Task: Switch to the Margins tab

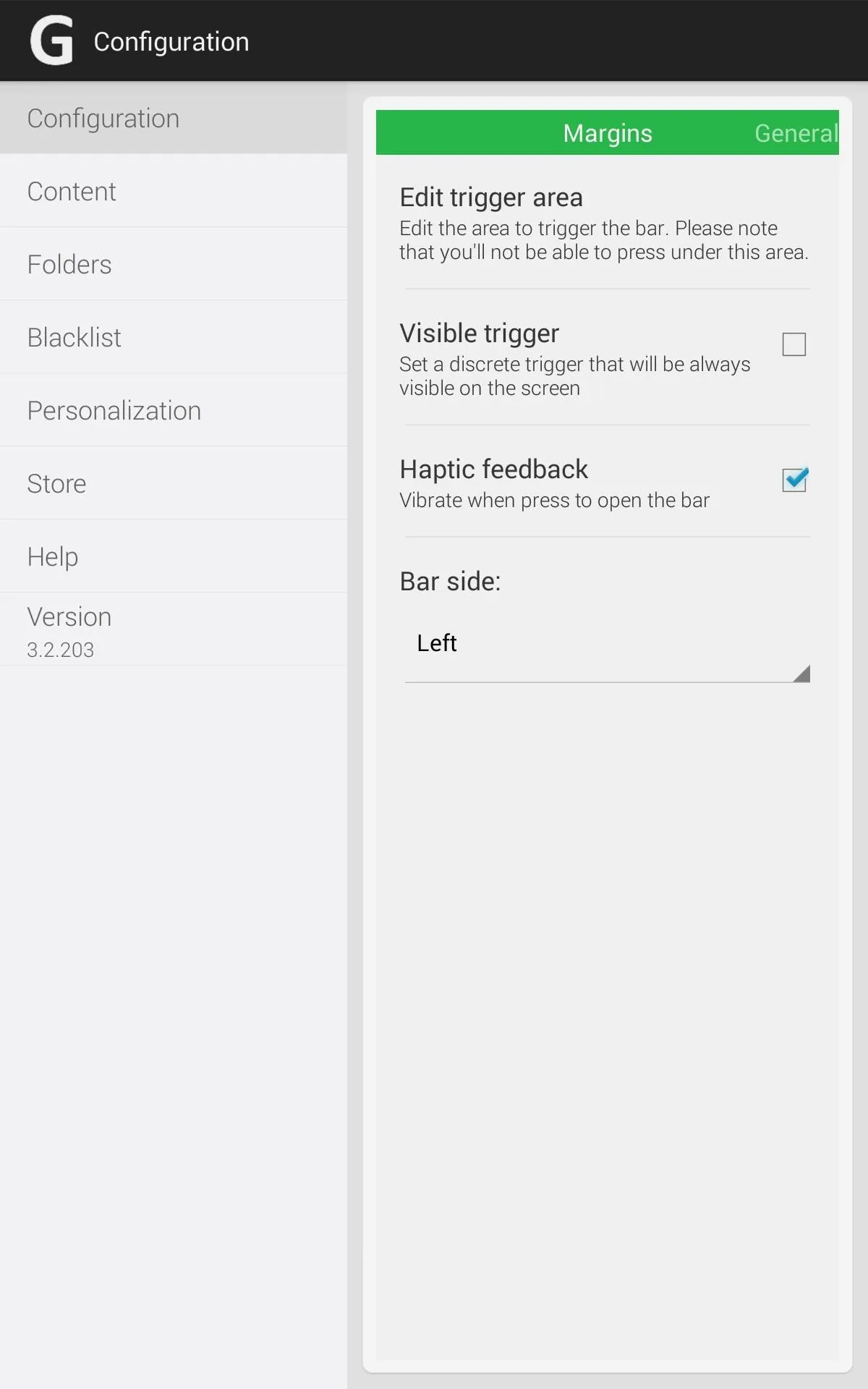Action: [608, 133]
